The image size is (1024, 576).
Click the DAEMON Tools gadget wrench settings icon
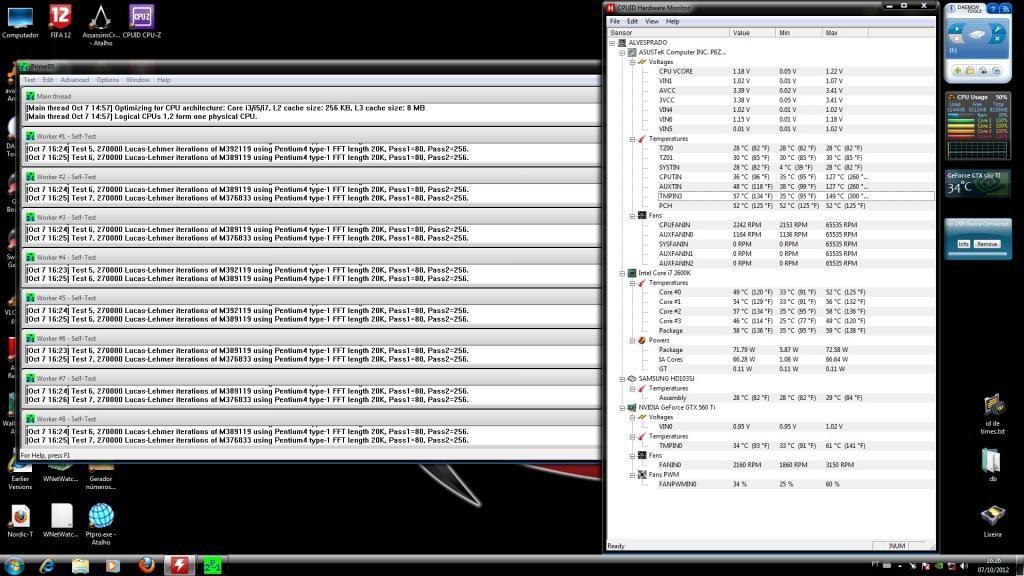(x=998, y=31)
